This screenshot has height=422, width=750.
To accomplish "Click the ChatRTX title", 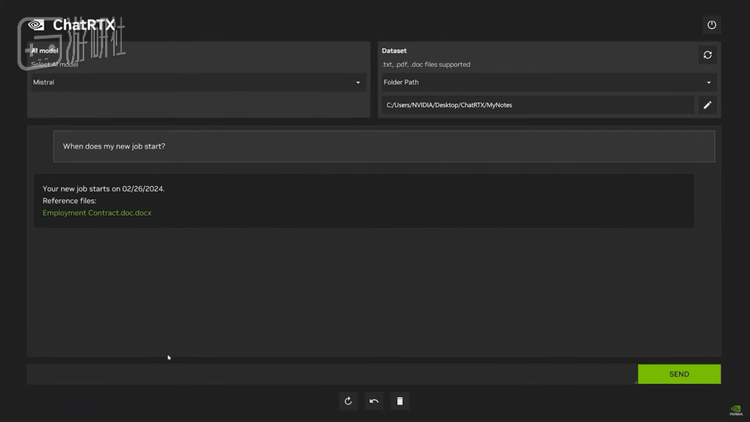I will pyautogui.click(x=84, y=25).
